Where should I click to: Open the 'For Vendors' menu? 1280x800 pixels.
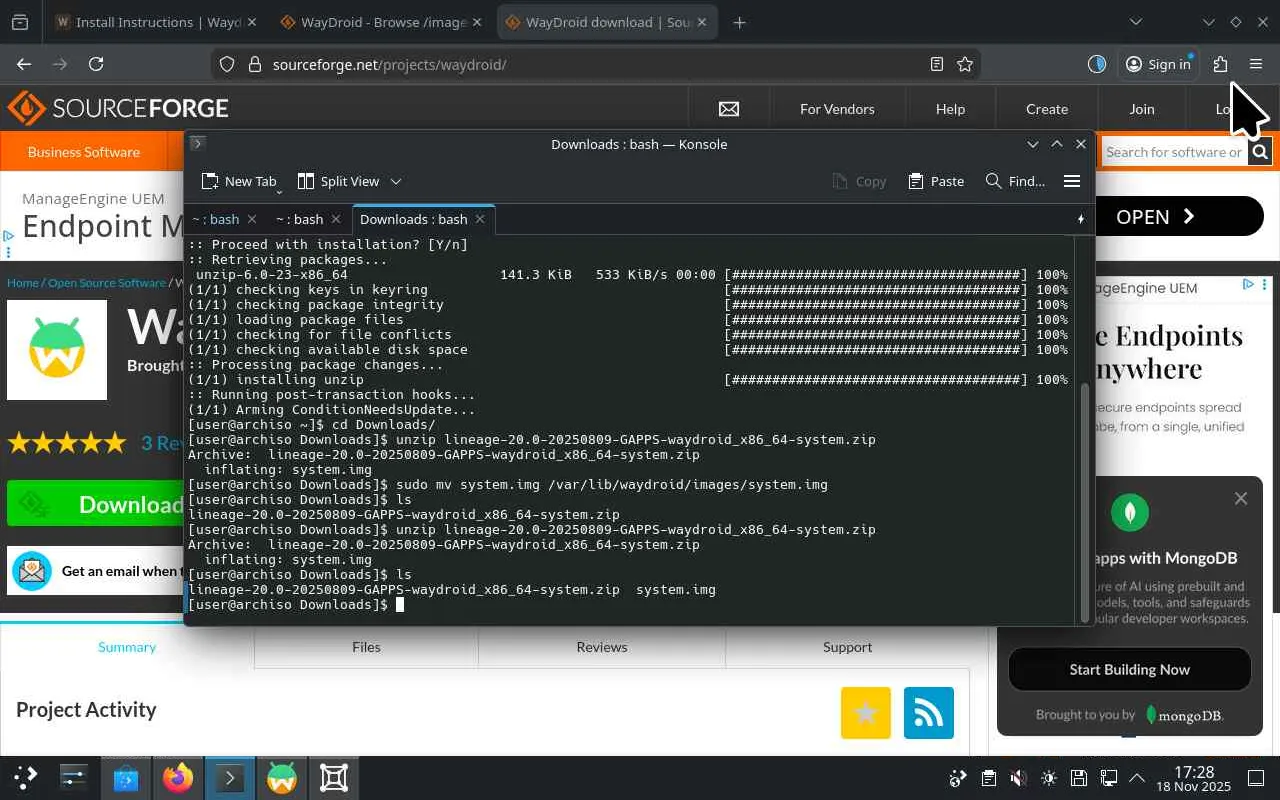pyautogui.click(x=837, y=109)
